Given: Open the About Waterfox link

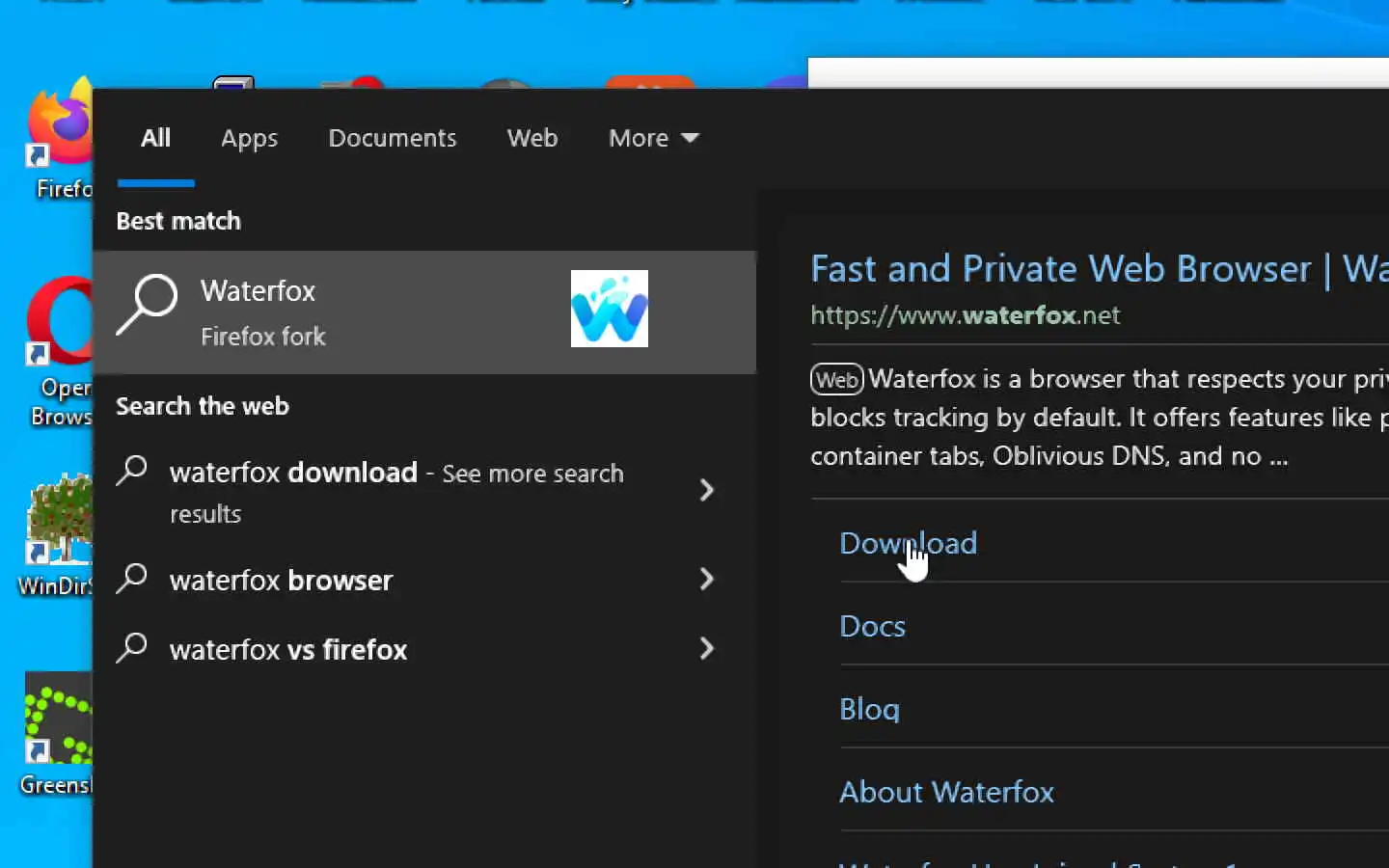Looking at the screenshot, I should tap(946, 792).
